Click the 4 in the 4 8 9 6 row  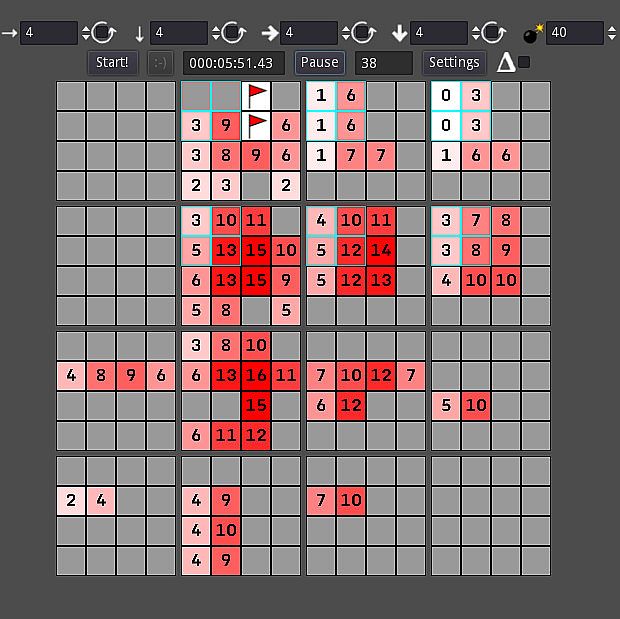coord(71,376)
